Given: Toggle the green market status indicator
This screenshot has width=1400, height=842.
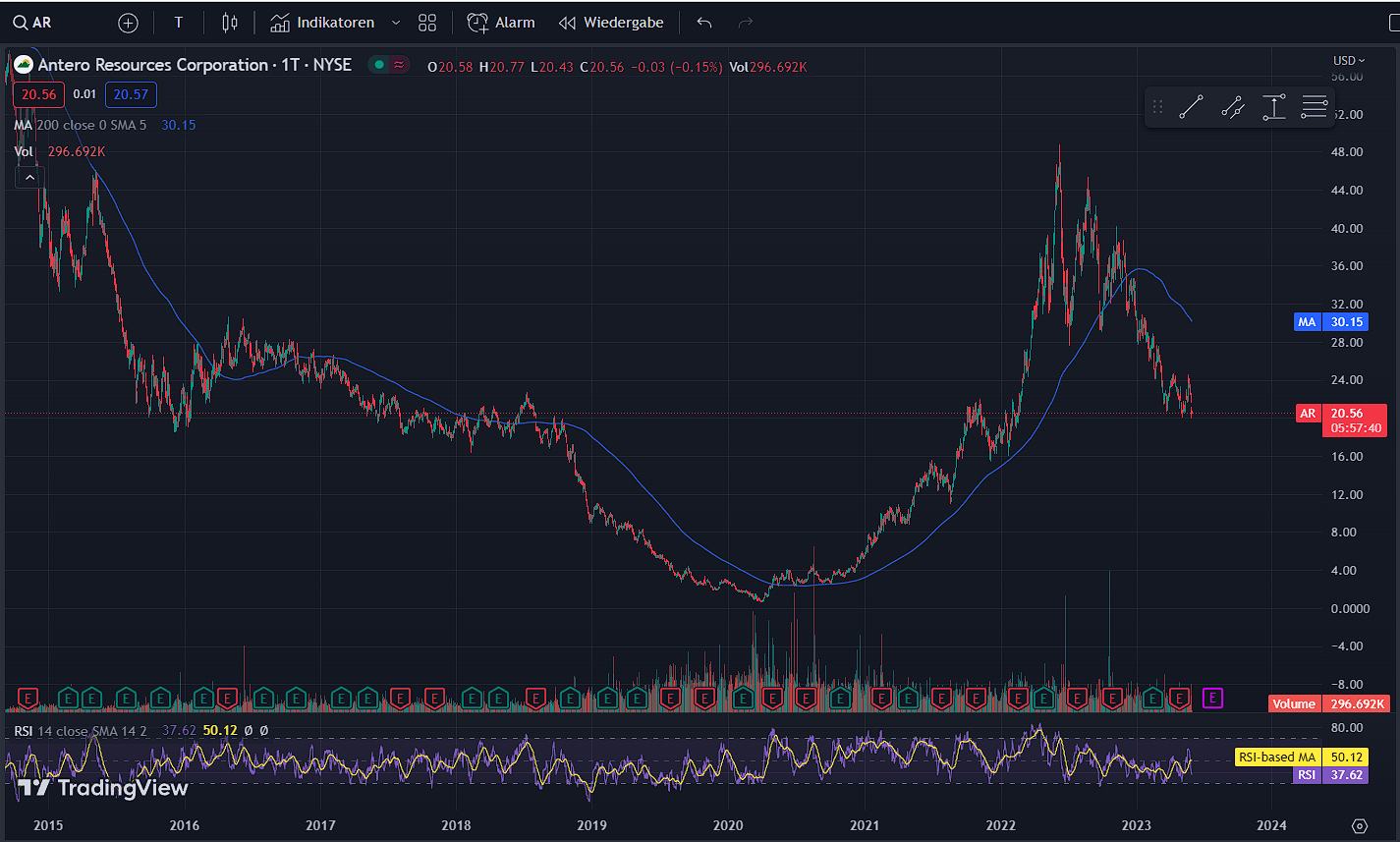Looking at the screenshot, I should pyautogui.click(x=378, y=66).
